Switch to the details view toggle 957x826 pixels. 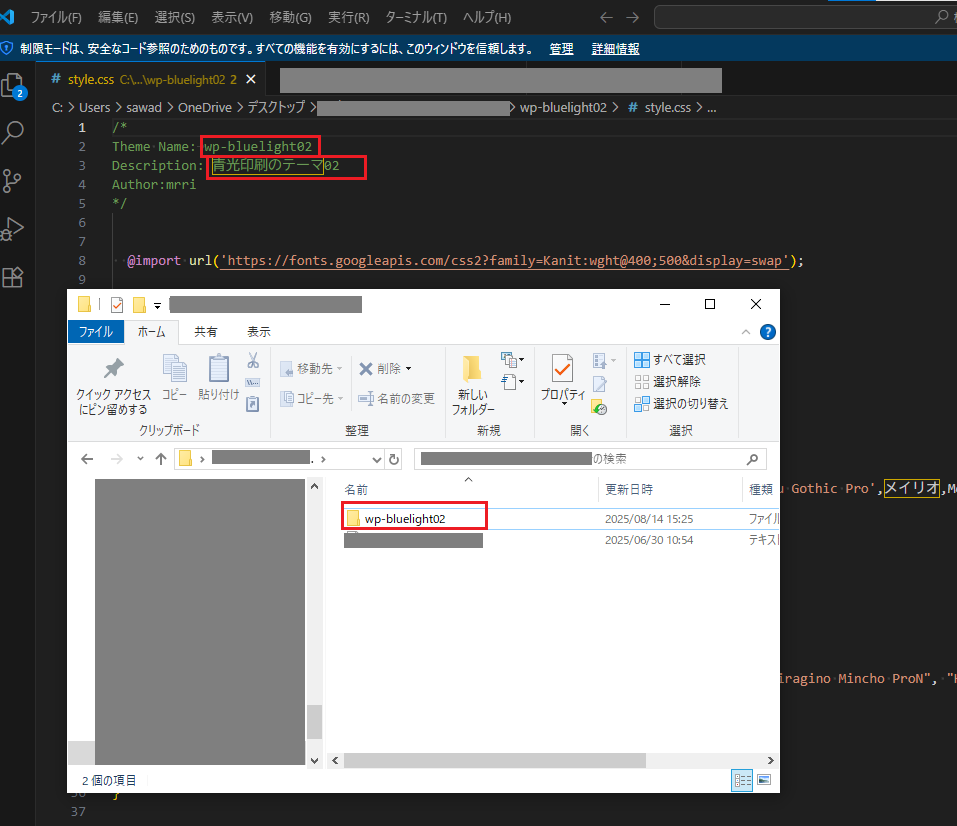pyautogui.click(x=743, y=779)
